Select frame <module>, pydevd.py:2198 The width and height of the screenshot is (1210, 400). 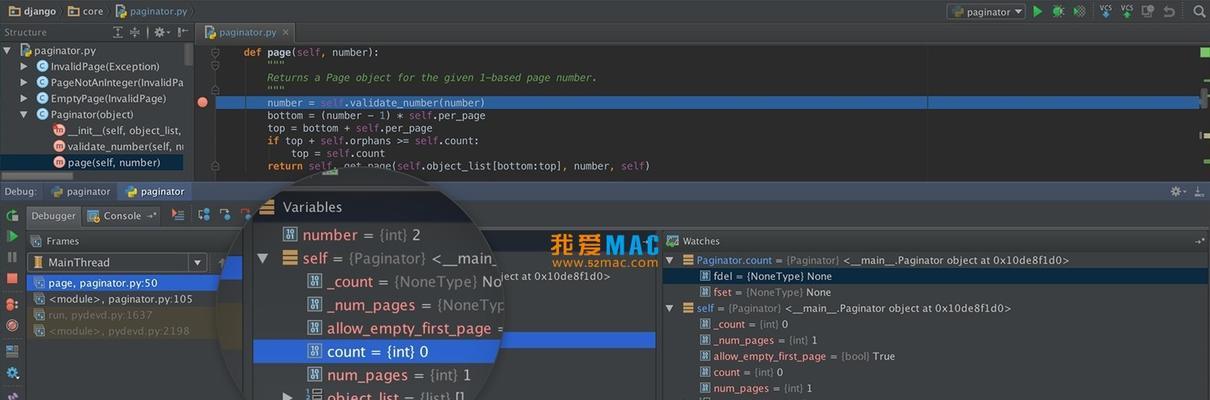[x=122, y=331]
